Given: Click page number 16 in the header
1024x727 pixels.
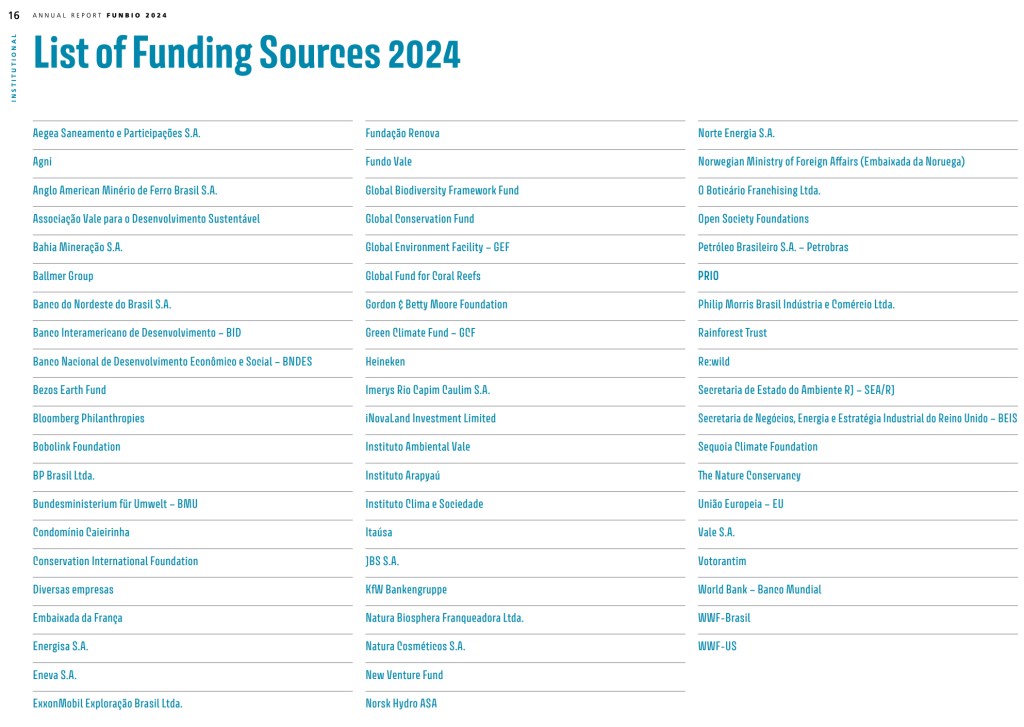Looking at the screenshot, I should [14, 15].
